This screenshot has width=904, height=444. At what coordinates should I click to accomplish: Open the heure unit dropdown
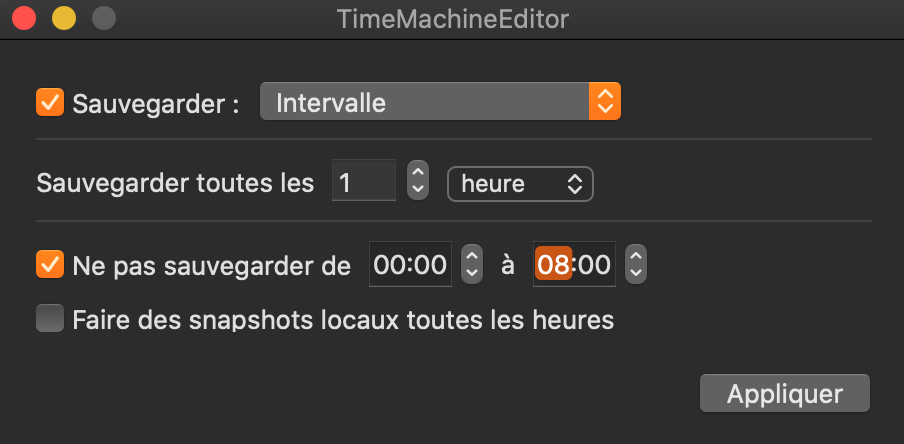[520, 184]
